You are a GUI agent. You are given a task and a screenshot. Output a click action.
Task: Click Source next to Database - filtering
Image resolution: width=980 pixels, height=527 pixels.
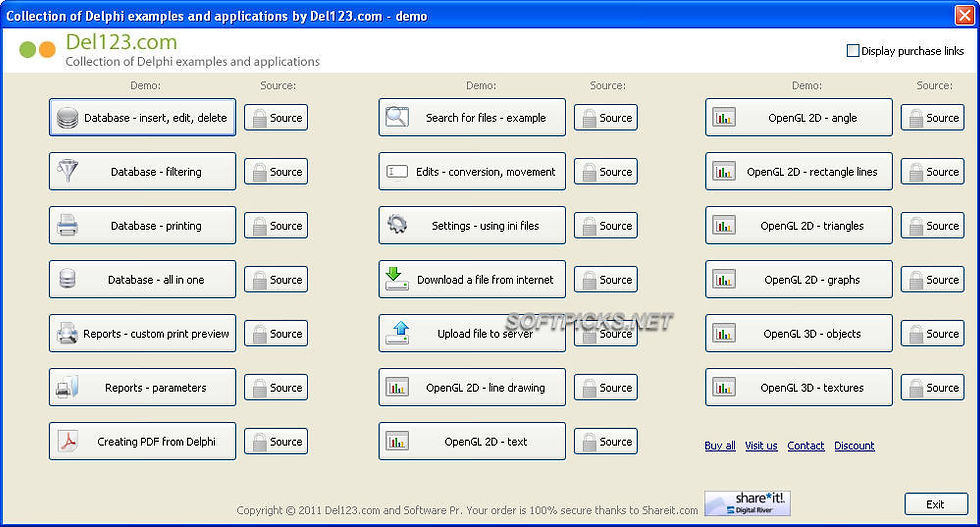(x=276, y=171)
